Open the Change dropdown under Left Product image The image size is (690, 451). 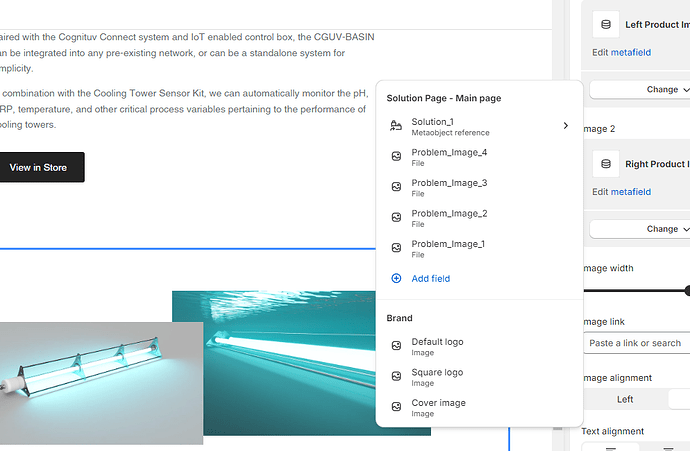pyautogui.click(x=640, y=89)
